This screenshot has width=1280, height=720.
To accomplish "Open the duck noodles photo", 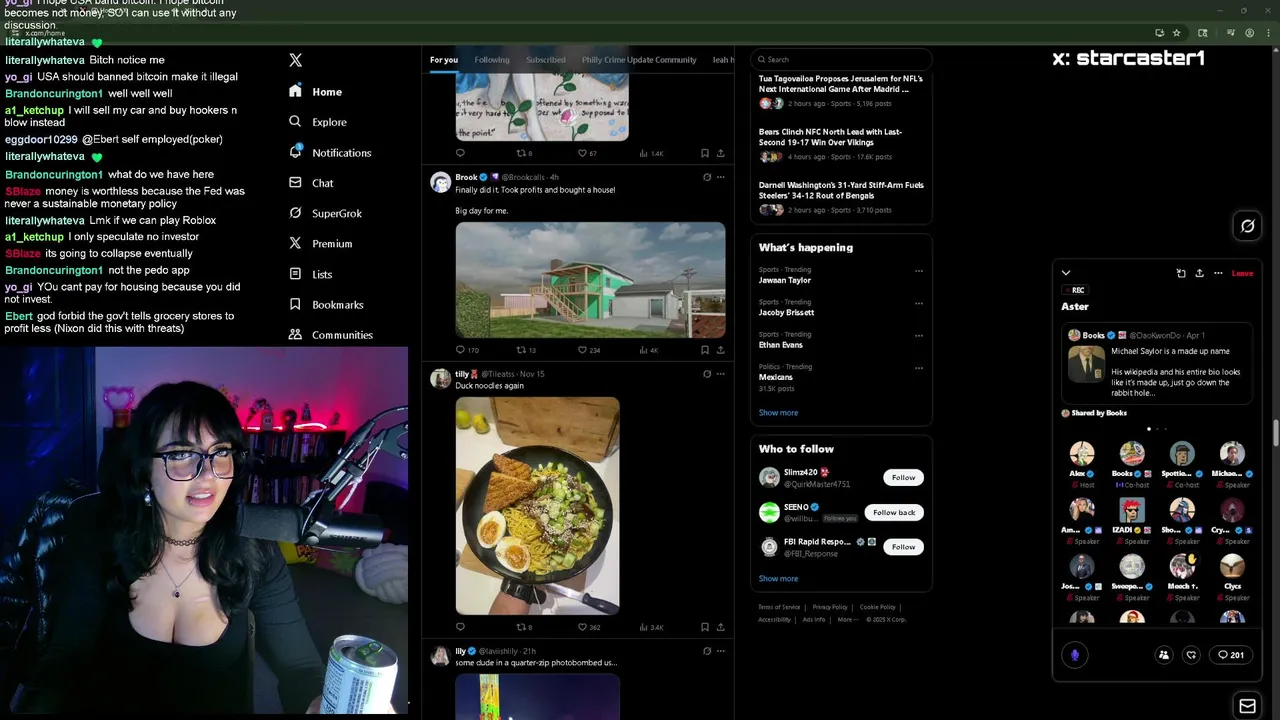I will (537, 505).
